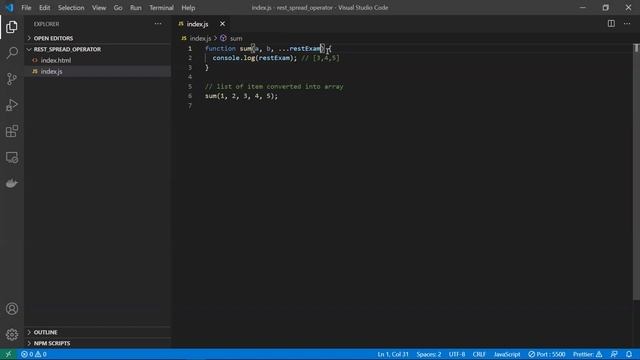Open the Accounts icon

click(12, 309)
